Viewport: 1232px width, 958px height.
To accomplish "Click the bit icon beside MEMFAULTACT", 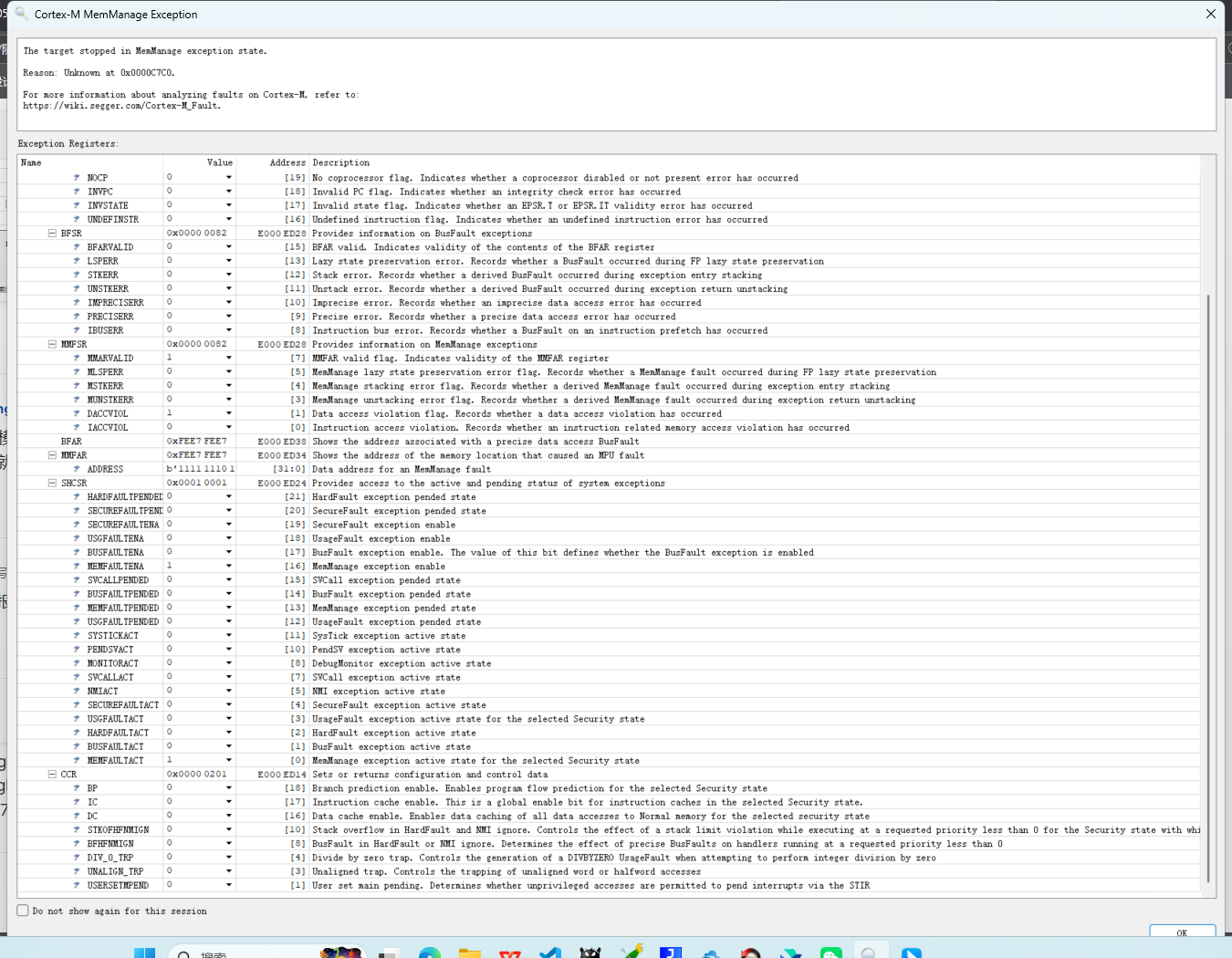I will tap(77, 760).
